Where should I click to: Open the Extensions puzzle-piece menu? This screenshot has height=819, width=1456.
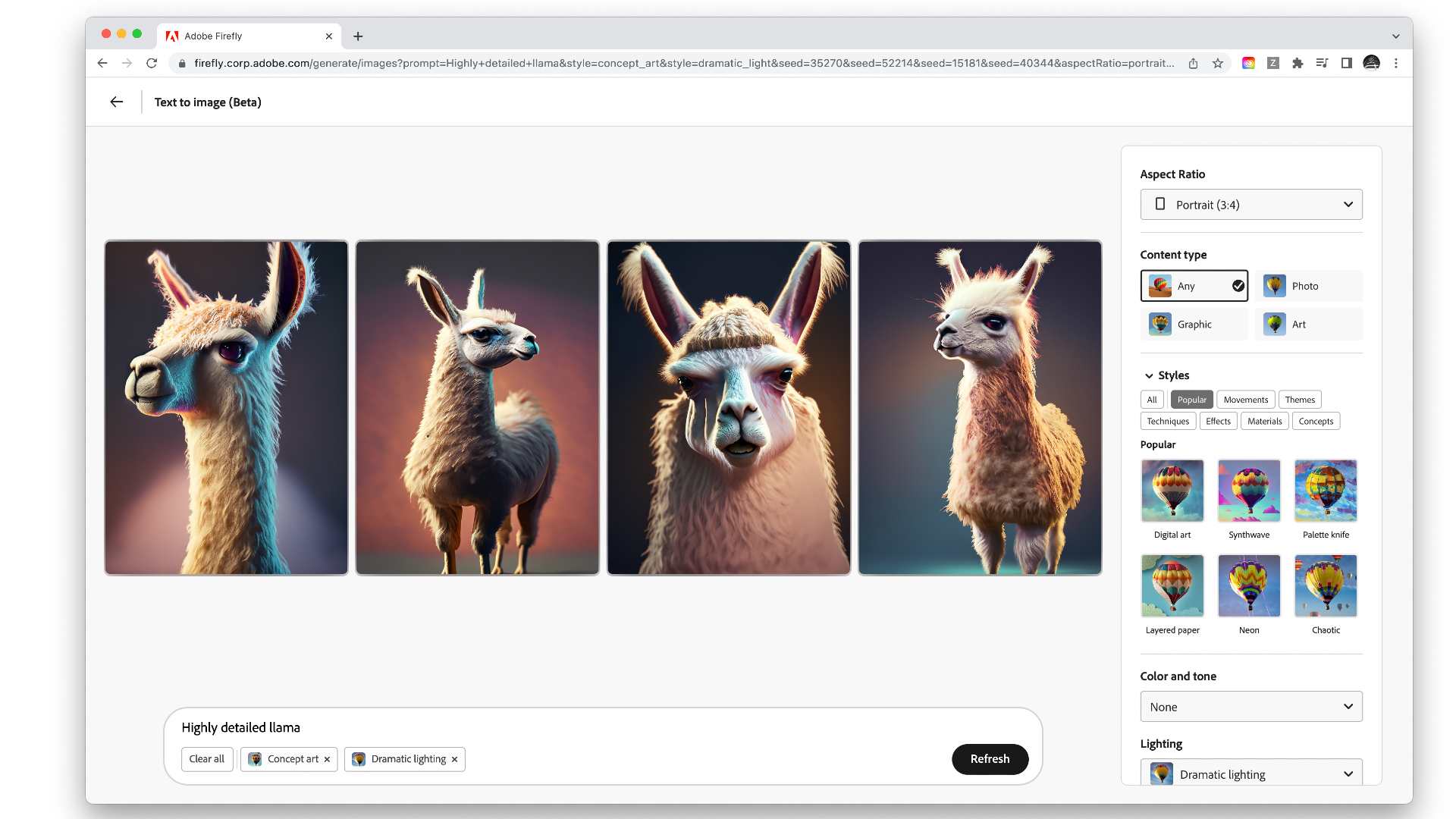(x=1298, y=63)
